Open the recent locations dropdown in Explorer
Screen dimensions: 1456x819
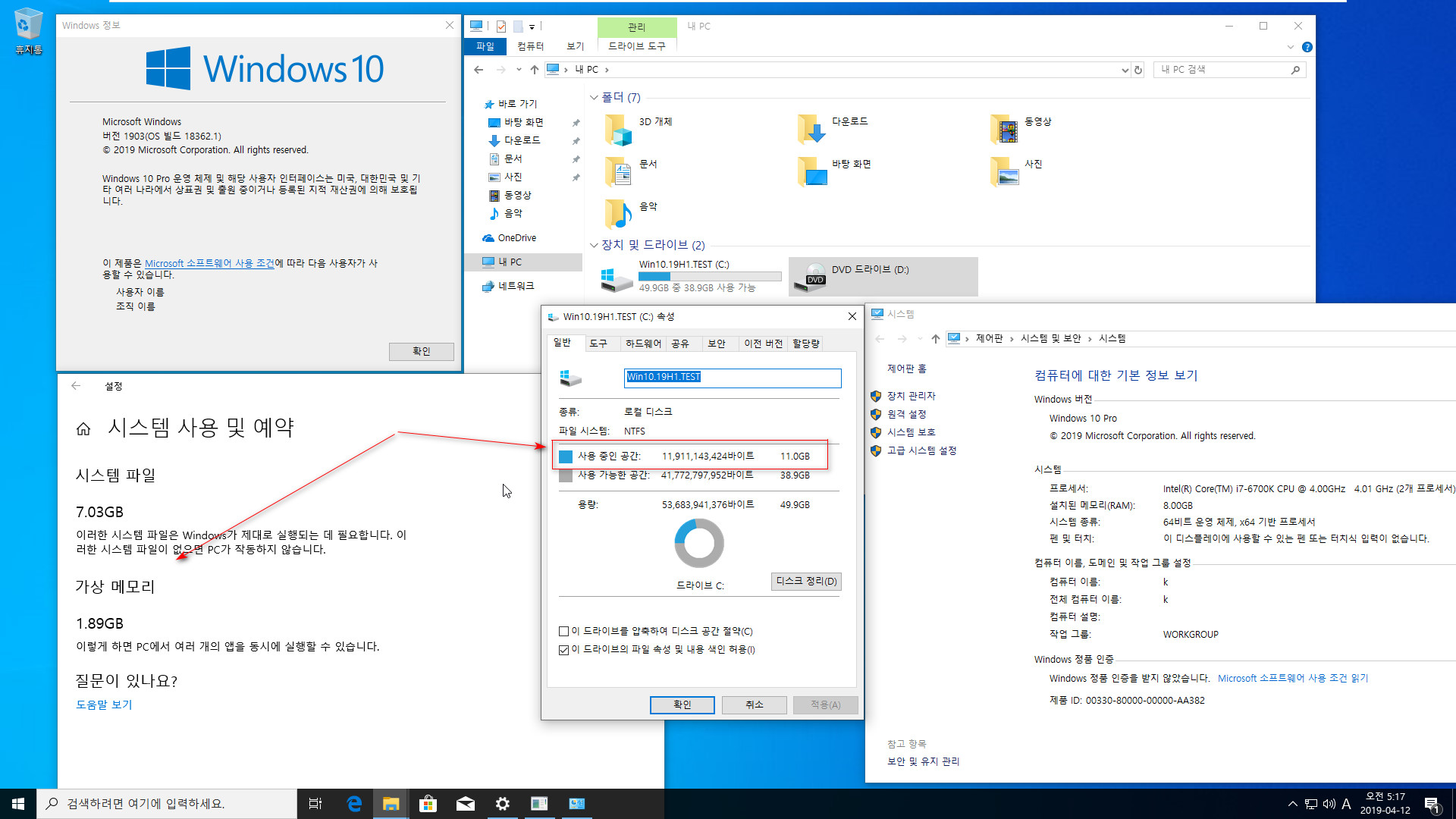point(519,70)
